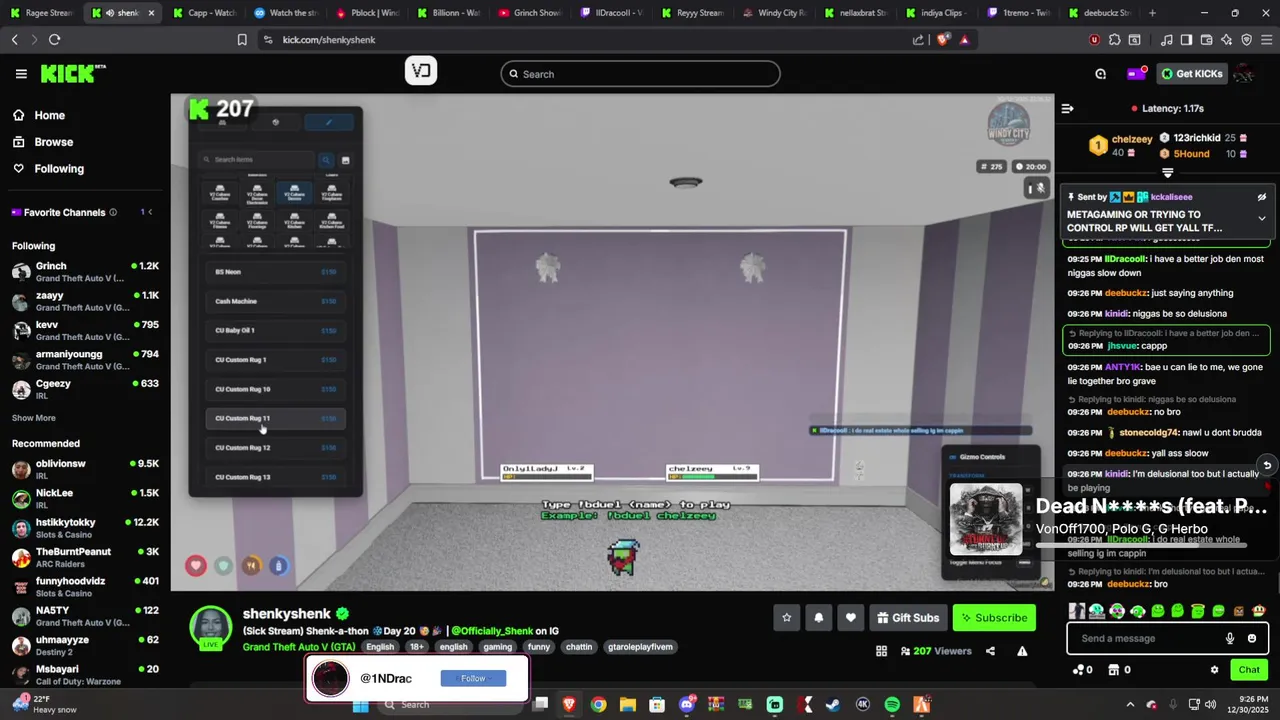1280x720 pixels.
Task: Open Steam from taskbar
Action: (833, 705)
